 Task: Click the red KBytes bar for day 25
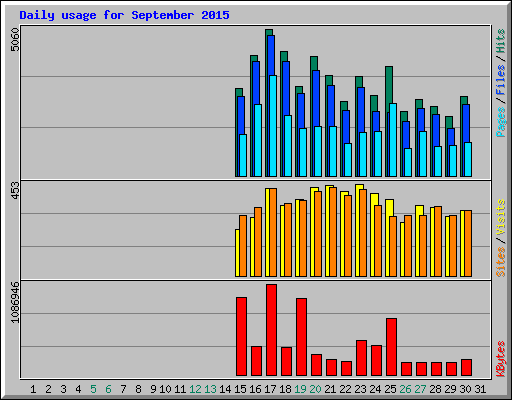pyautogui.click(x=391, y=347)
